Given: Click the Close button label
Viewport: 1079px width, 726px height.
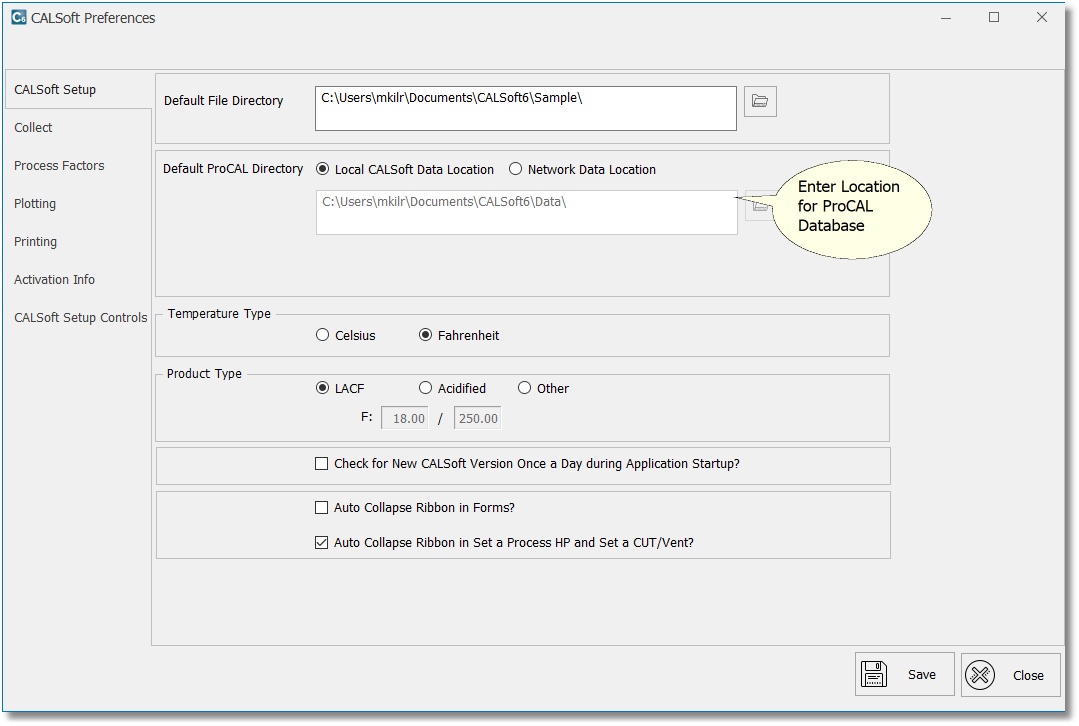Looking at the screenshot, I should pyautogui.click(x=1028, y=676).
